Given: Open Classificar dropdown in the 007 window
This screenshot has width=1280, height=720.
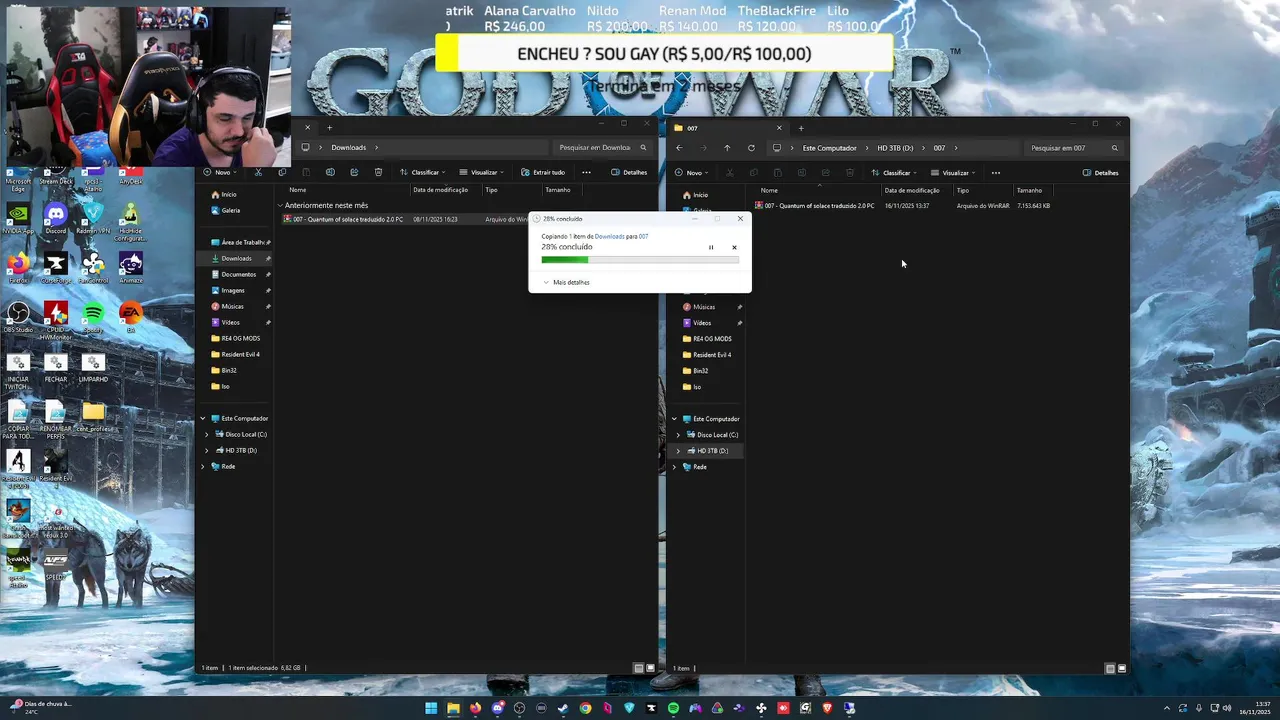Looking at the screenshot, I should point(895,172).
